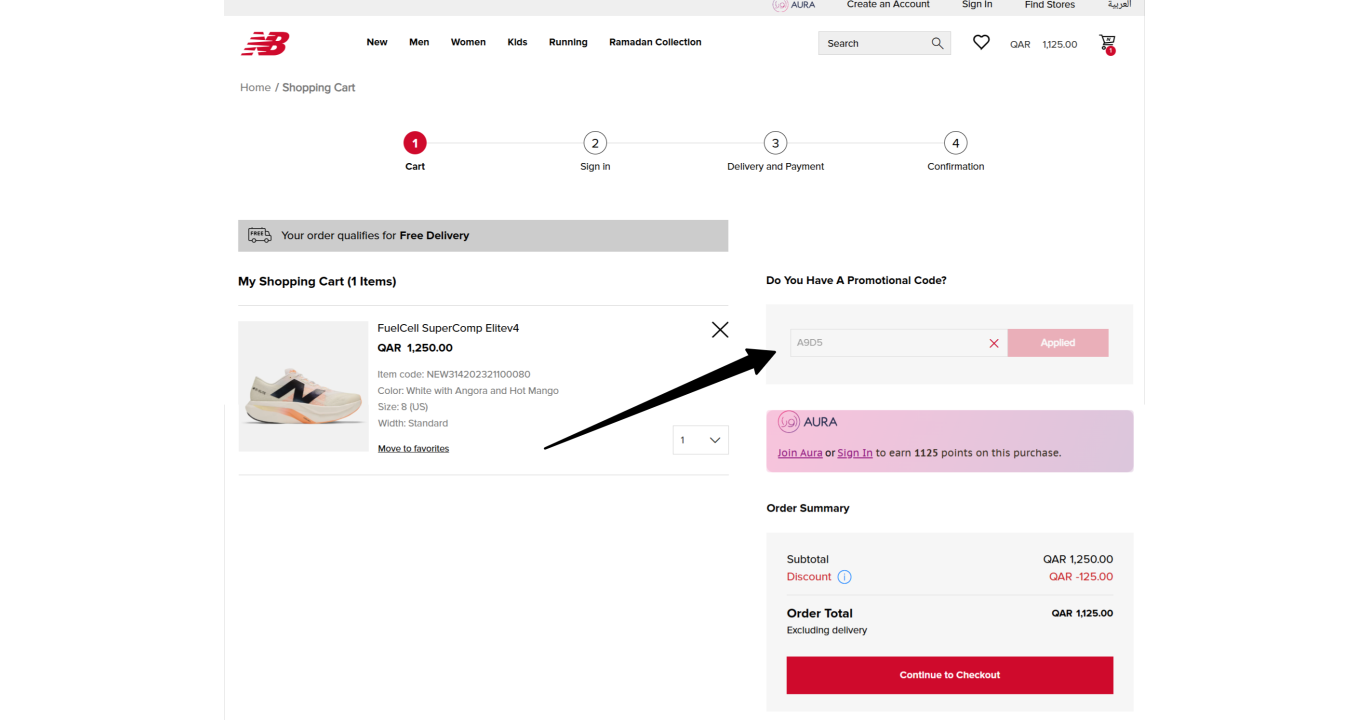This screenshot has width=1368, height=720.
Task: Click the QAR 1,125.00 header cart total
Action: [1044, 44]
